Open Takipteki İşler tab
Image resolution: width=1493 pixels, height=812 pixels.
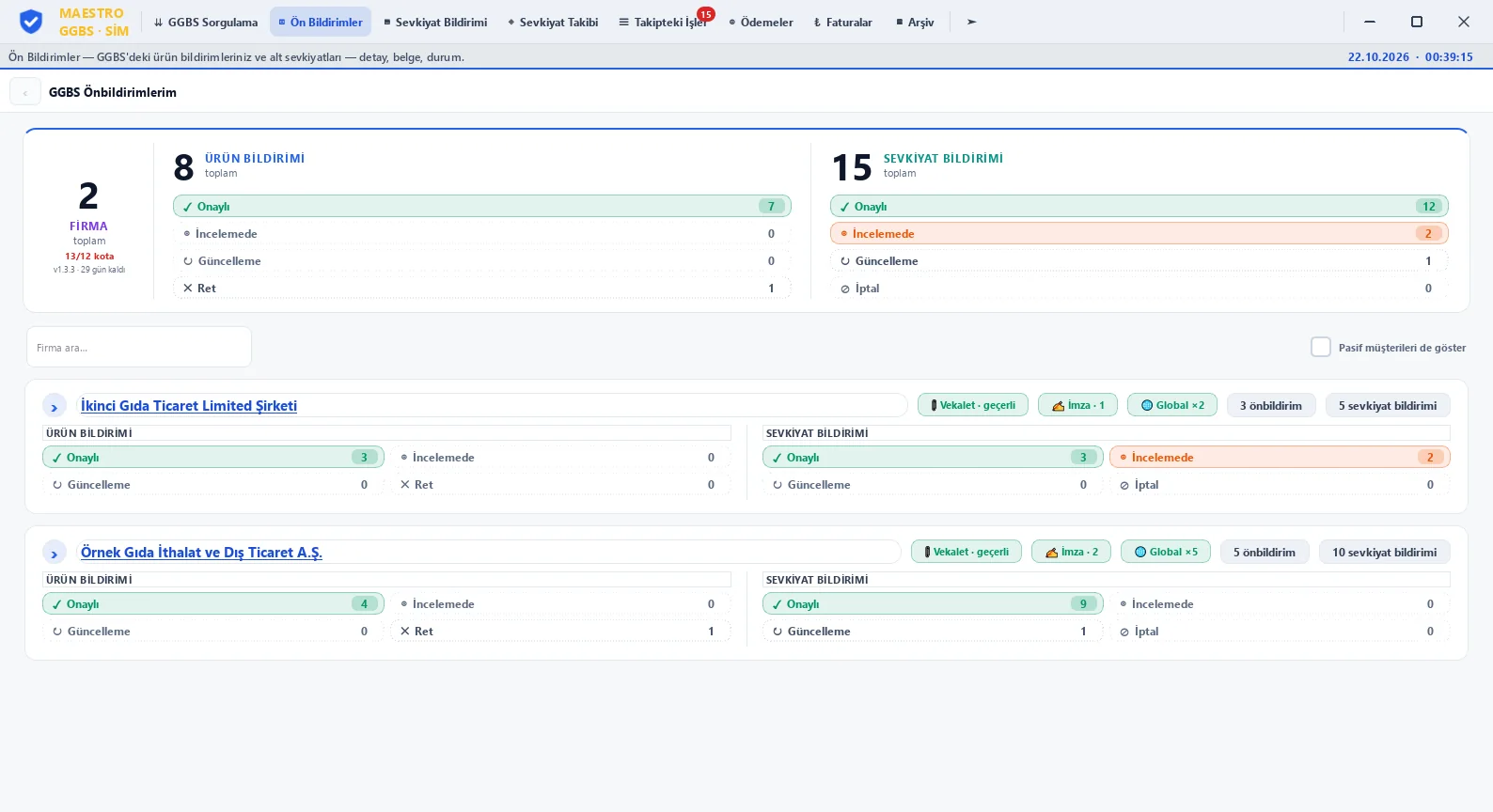tap(663, 22)
